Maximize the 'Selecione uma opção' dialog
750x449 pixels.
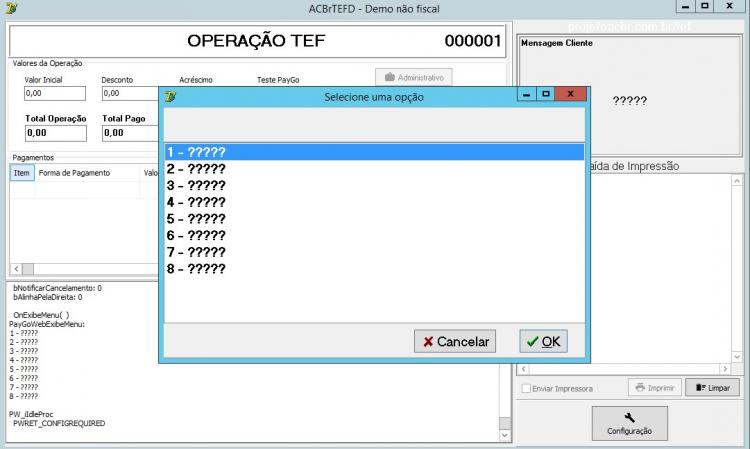[546, 94]
